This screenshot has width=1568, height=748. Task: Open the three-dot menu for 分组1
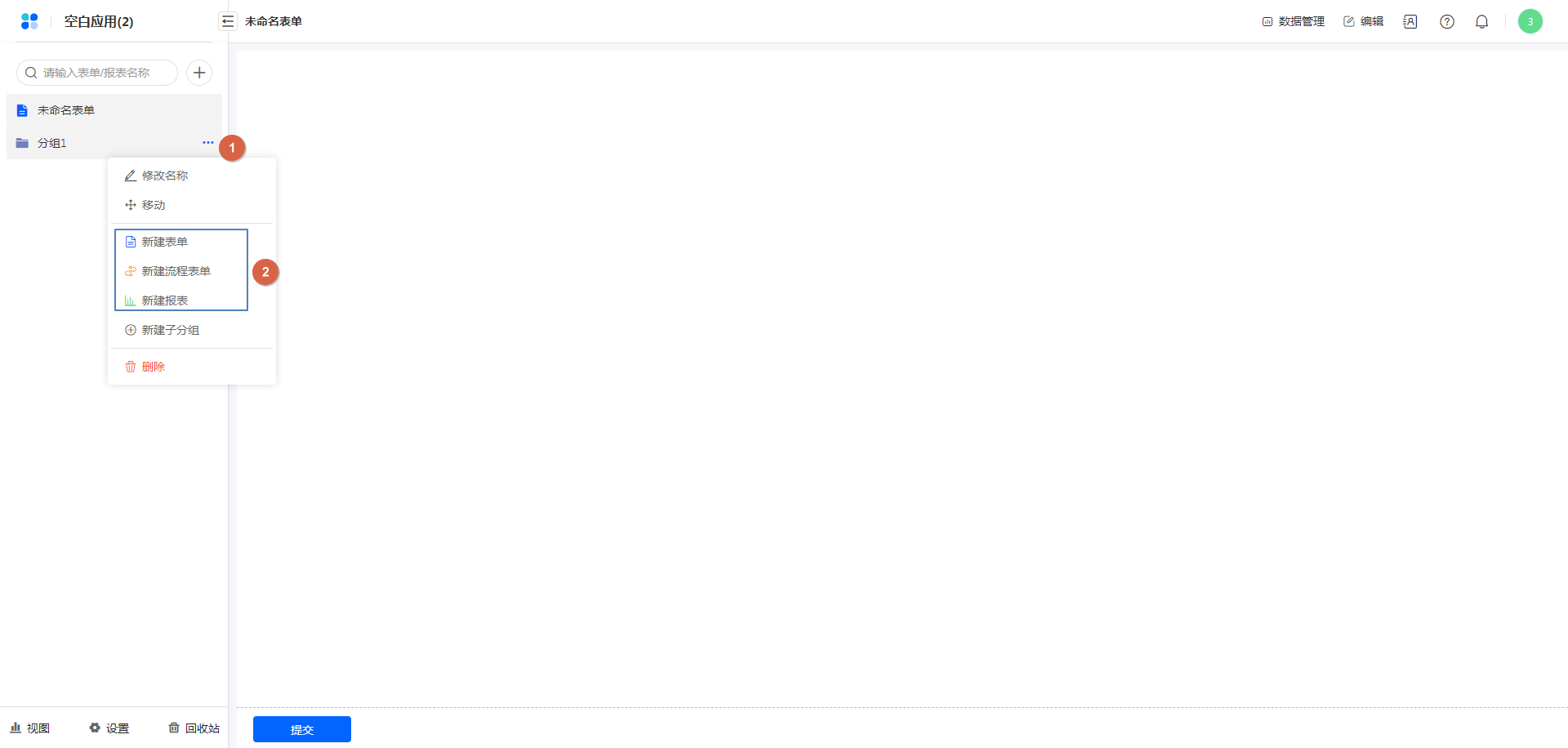[208, 143]
